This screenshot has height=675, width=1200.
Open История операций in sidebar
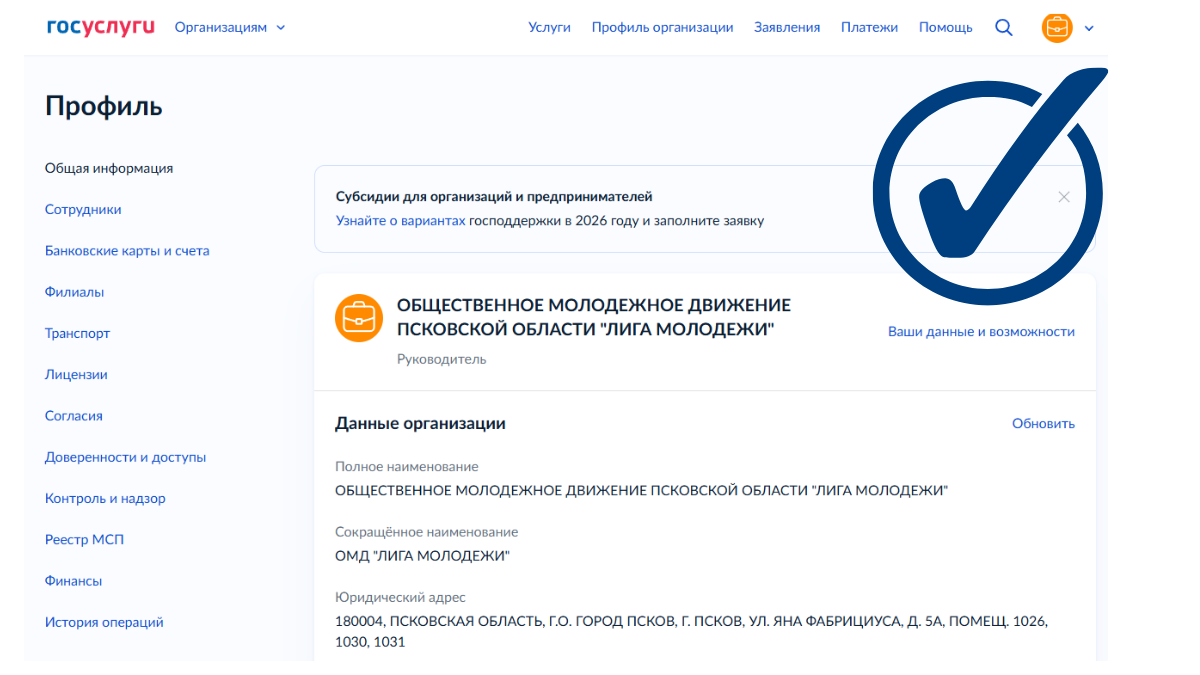point(104,622)
